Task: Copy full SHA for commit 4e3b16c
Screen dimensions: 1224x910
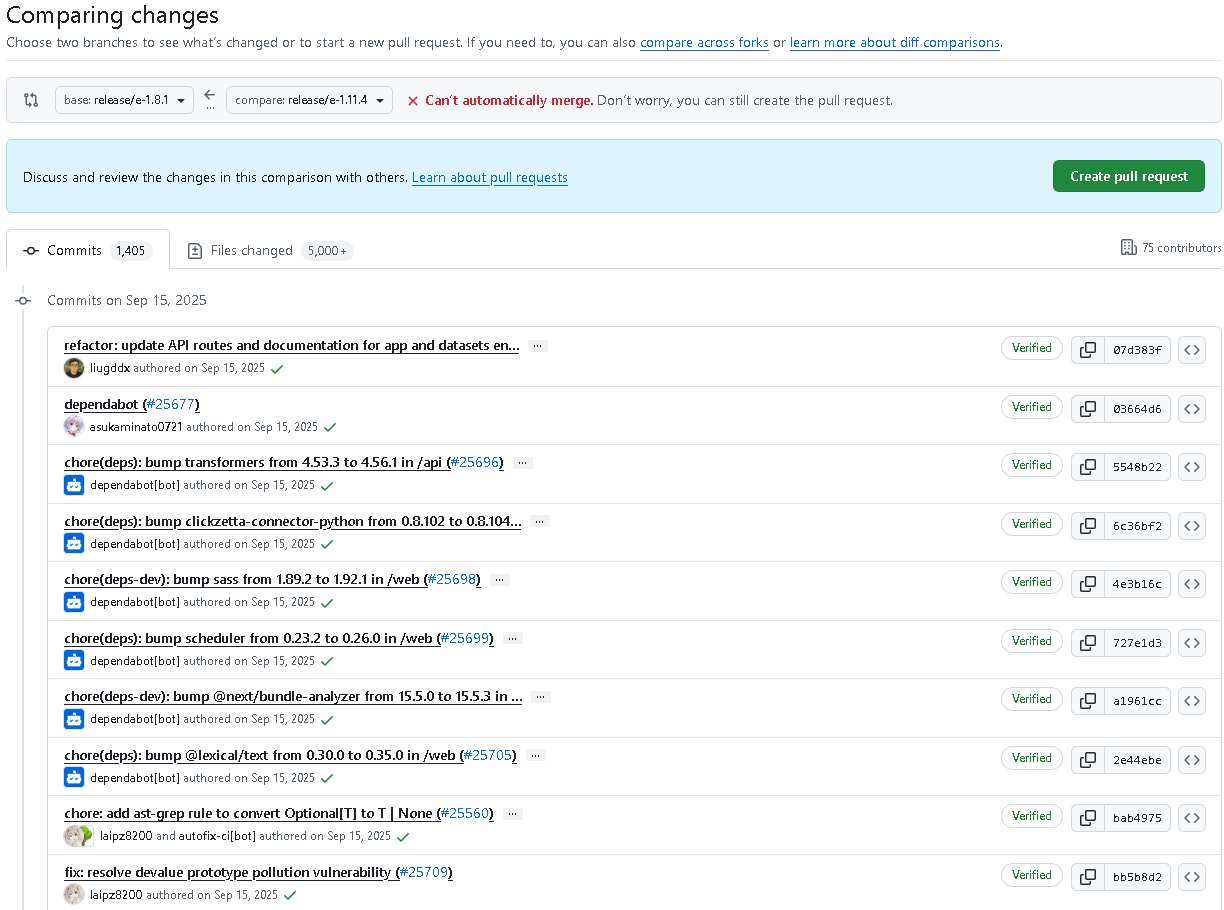Action: tap(1087, 584)
